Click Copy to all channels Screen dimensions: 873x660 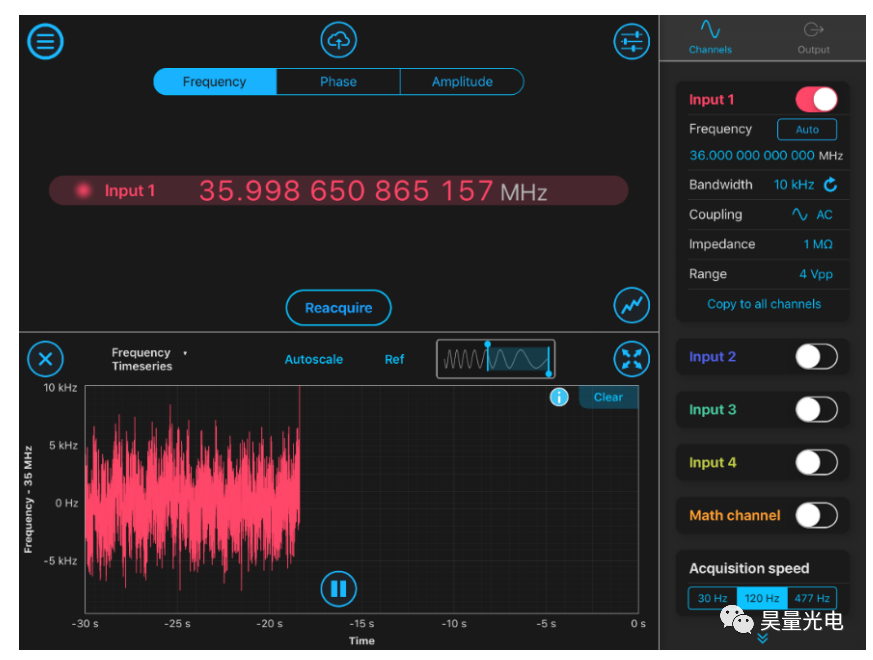(764, 304)
